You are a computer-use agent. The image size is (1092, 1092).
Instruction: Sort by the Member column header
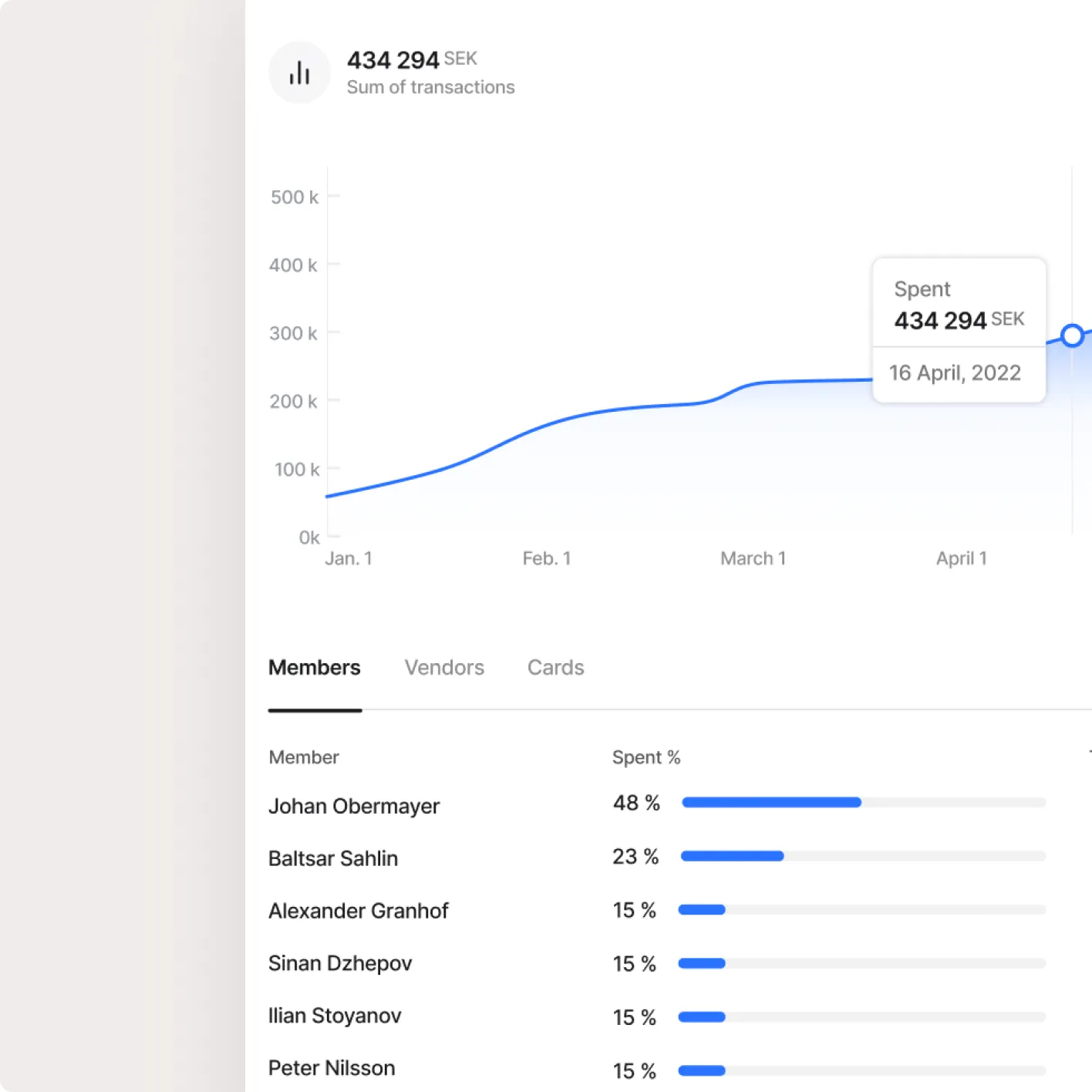(304, 758)
